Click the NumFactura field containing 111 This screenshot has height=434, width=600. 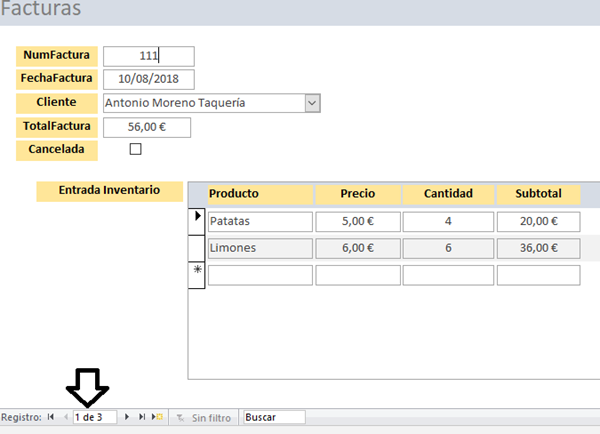pyautogui.click(x=148, y=56)
